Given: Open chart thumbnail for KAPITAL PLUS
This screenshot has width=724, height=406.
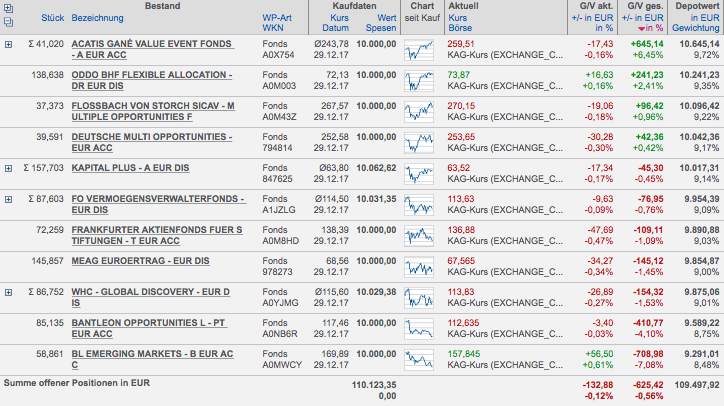Looking at the screenshot, I should coord(419,174).
